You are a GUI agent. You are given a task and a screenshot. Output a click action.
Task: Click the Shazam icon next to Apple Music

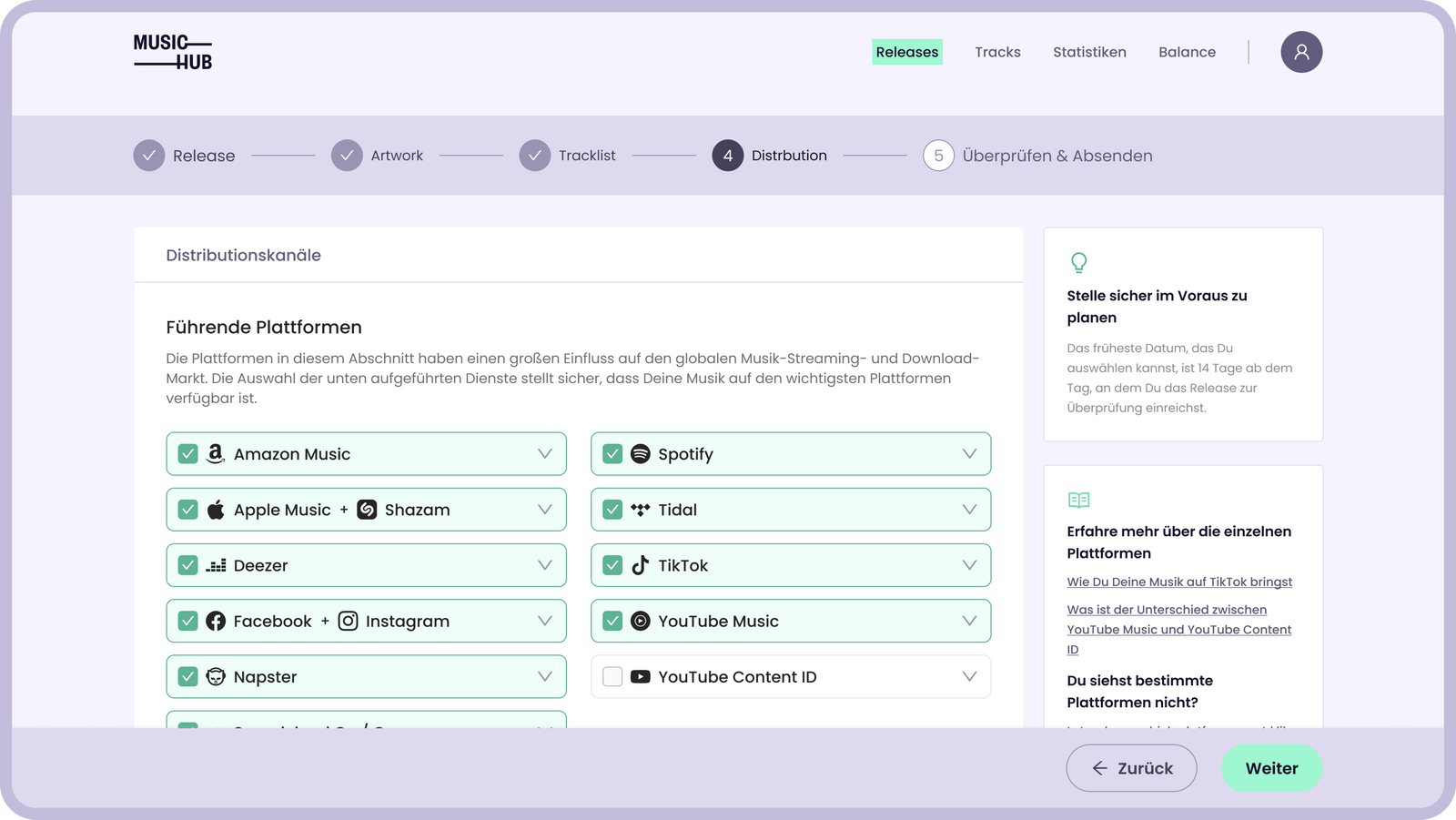click(x=365, y=510)
